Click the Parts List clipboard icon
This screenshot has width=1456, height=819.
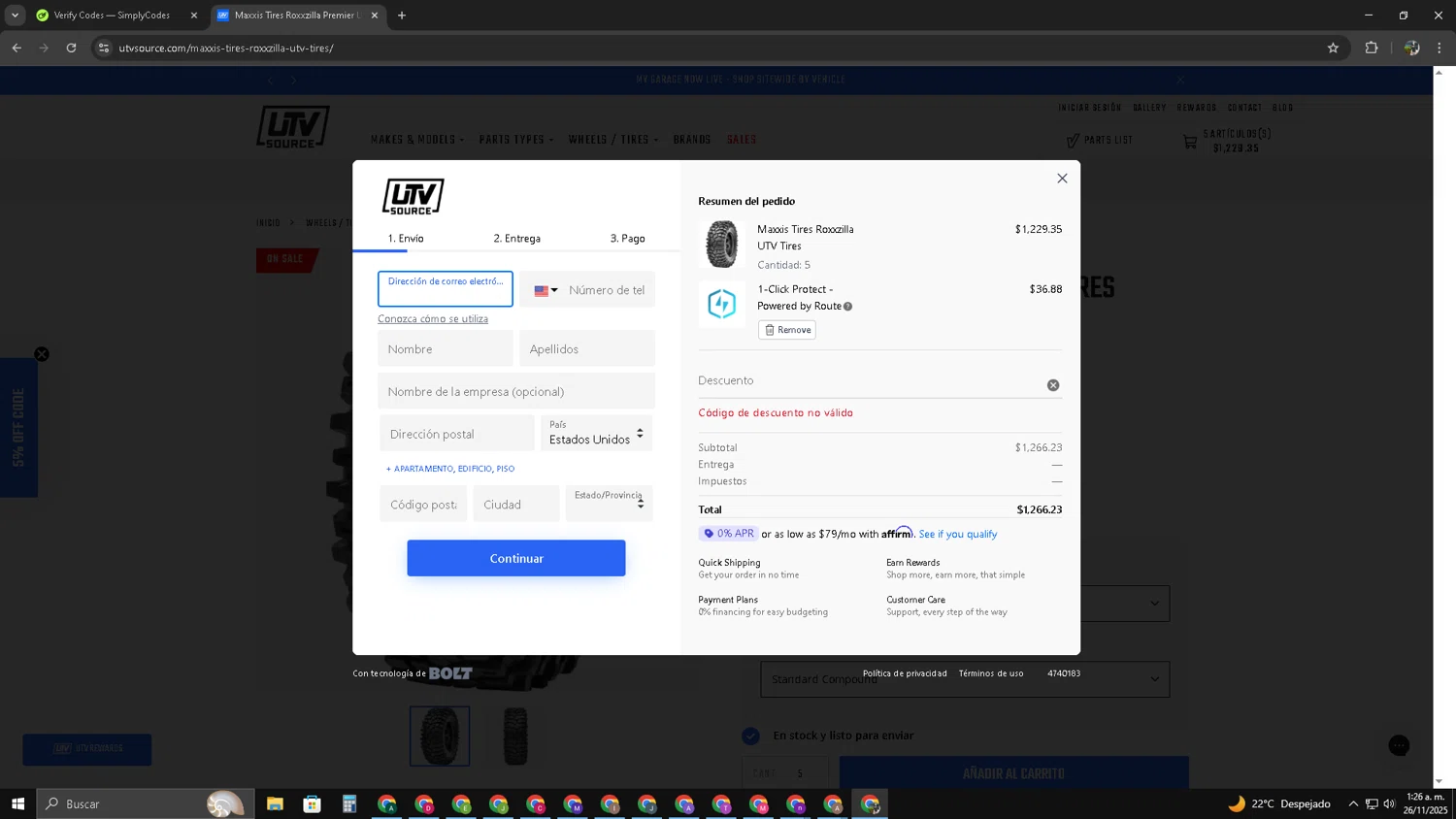(1073, 141)
